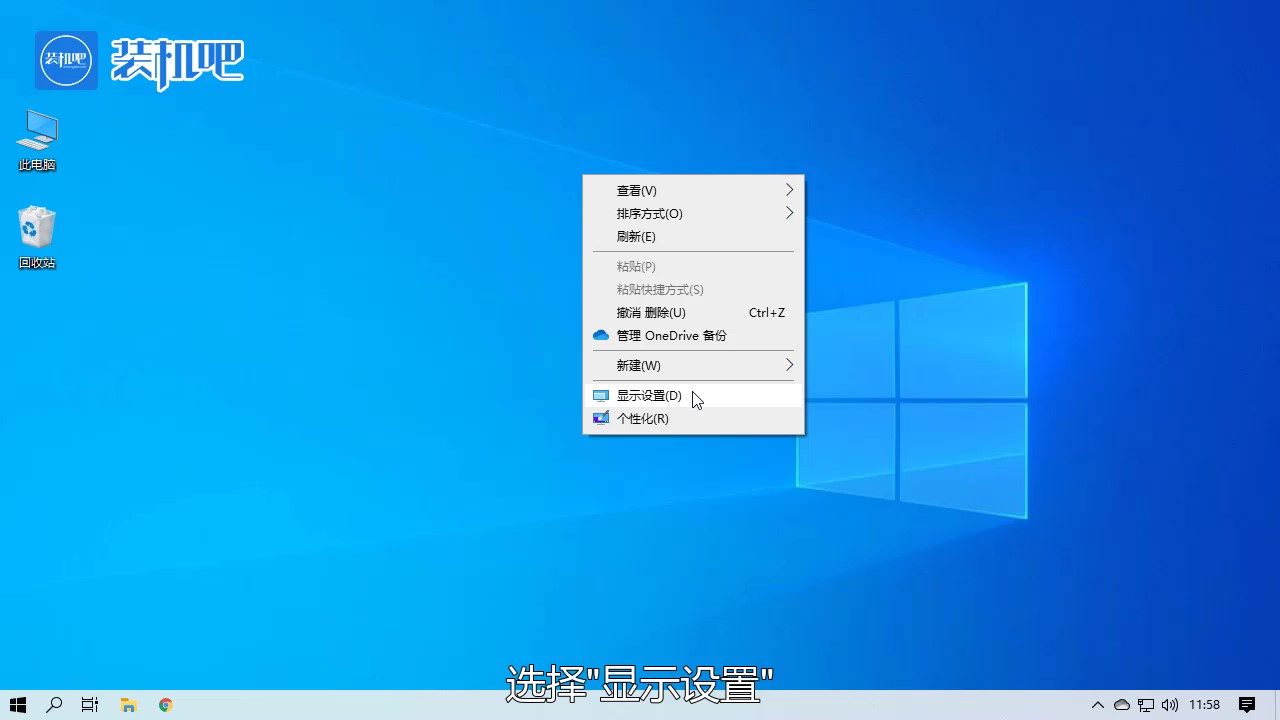Click the network icon in system tray
1280x720 pixels.
point(1146,705)
